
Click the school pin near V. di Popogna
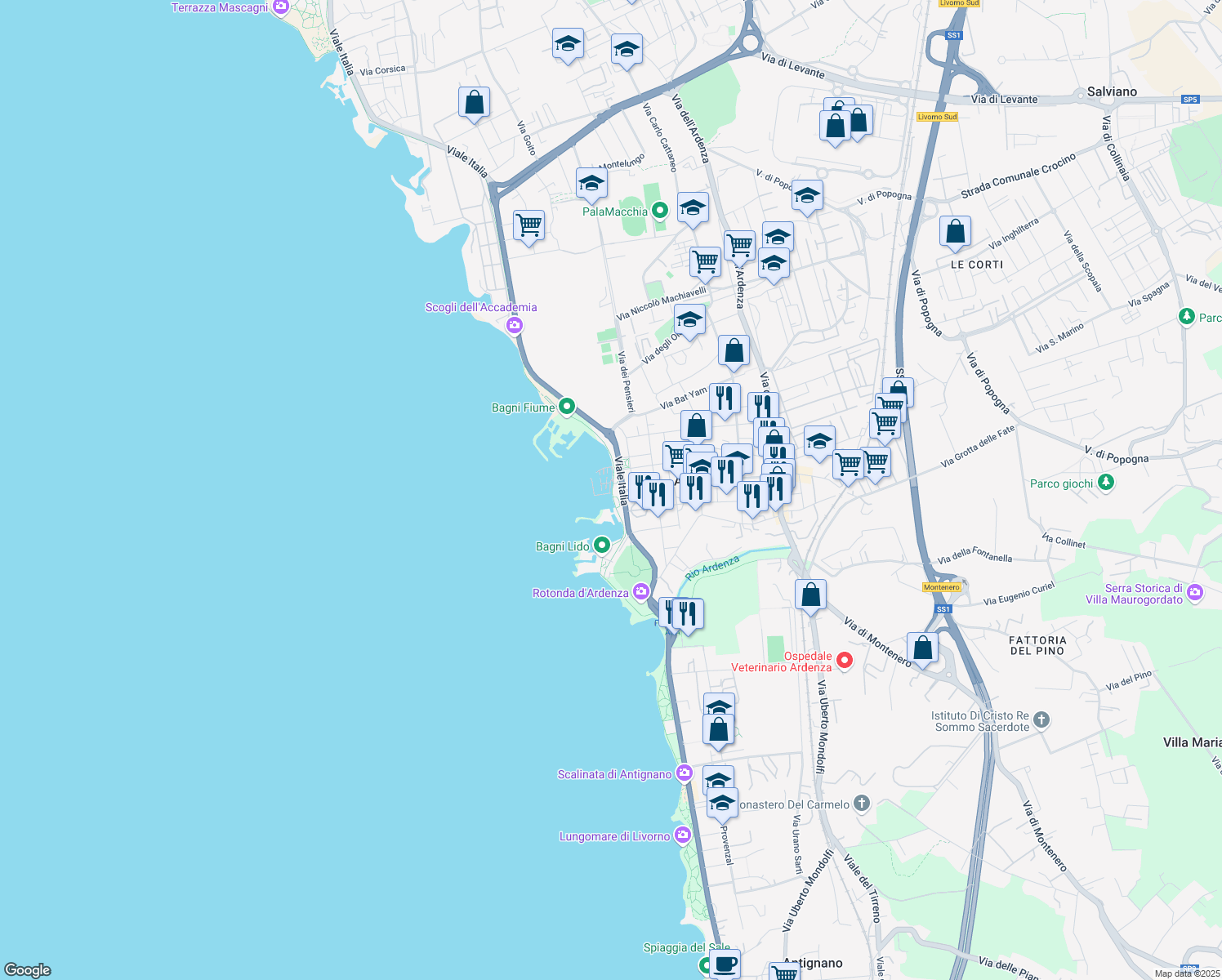click(807, 198)
